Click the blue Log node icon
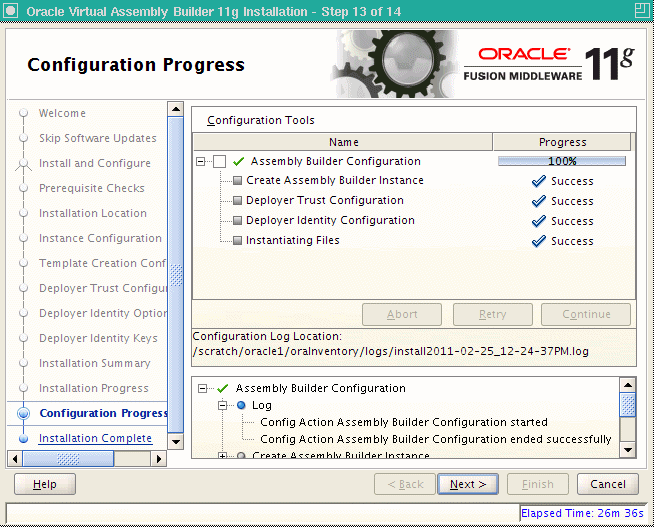The width and height of the screenshot is (654, 527). point(241,405)
